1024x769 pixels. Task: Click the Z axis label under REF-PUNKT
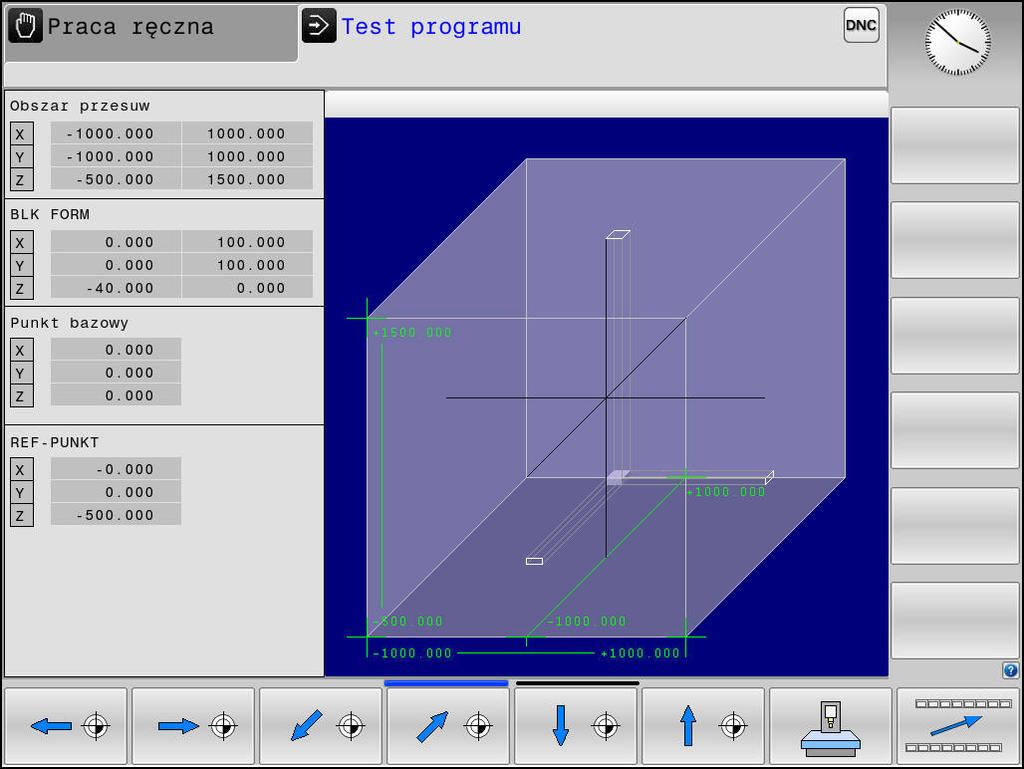pyautogui.click(x=22, y=515)
